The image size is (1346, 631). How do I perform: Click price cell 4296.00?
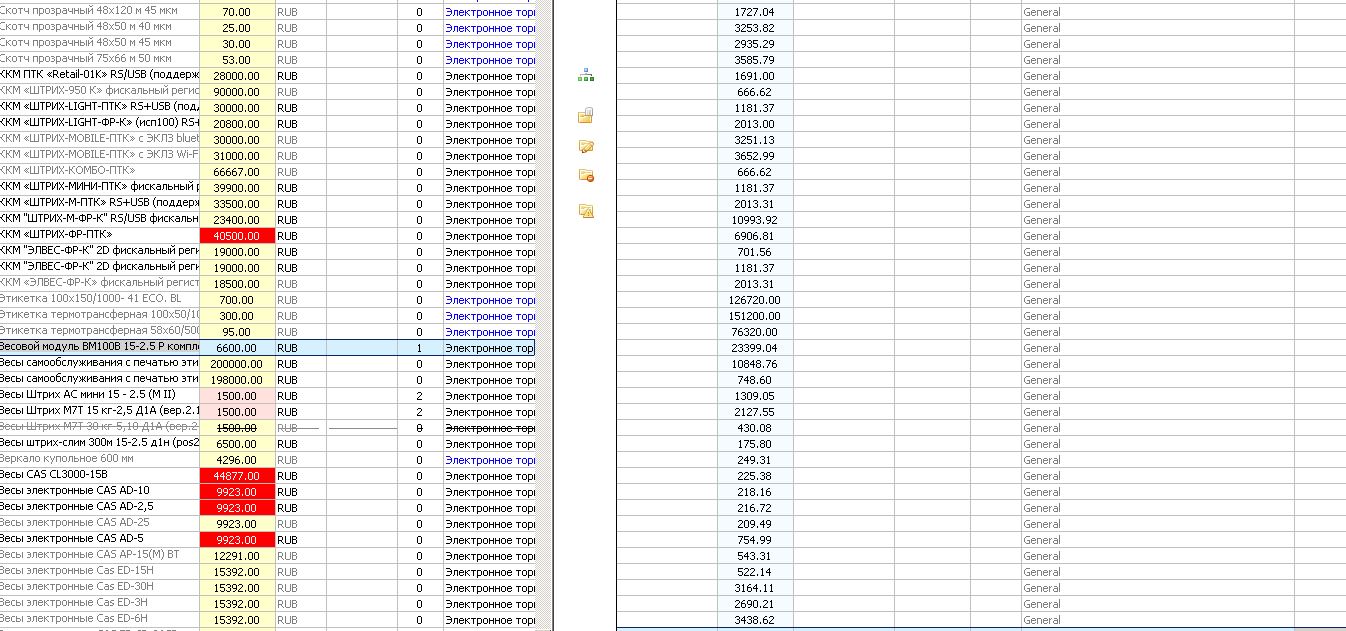pos(237,460)
